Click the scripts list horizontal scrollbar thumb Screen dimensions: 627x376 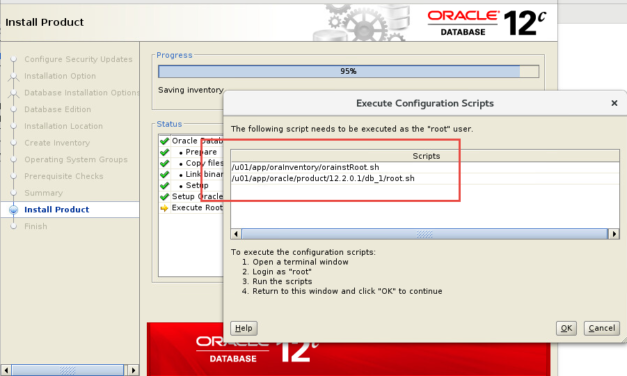tap(424, 234)
